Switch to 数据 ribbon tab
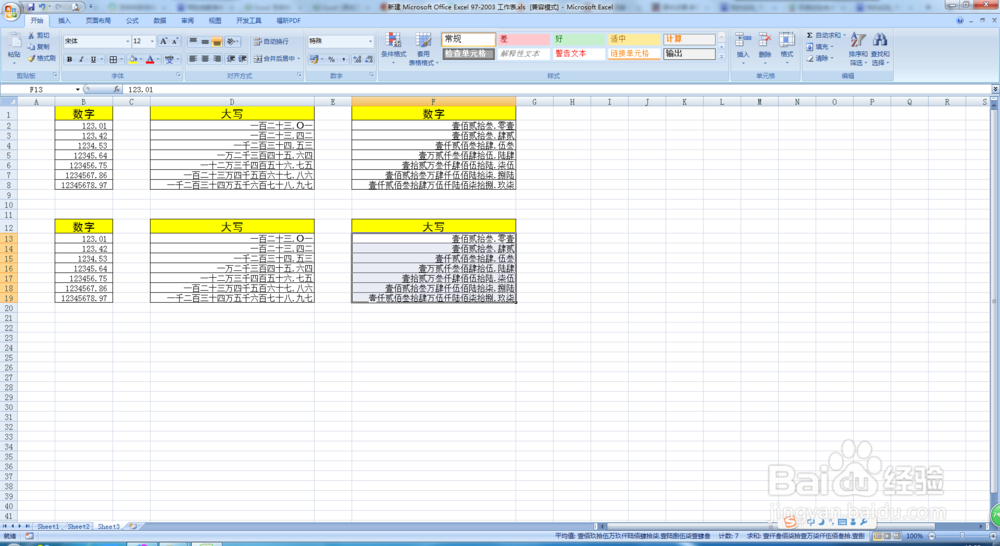Image resolution: width=1000 pixels, height=546 pixels. point(160,21)
